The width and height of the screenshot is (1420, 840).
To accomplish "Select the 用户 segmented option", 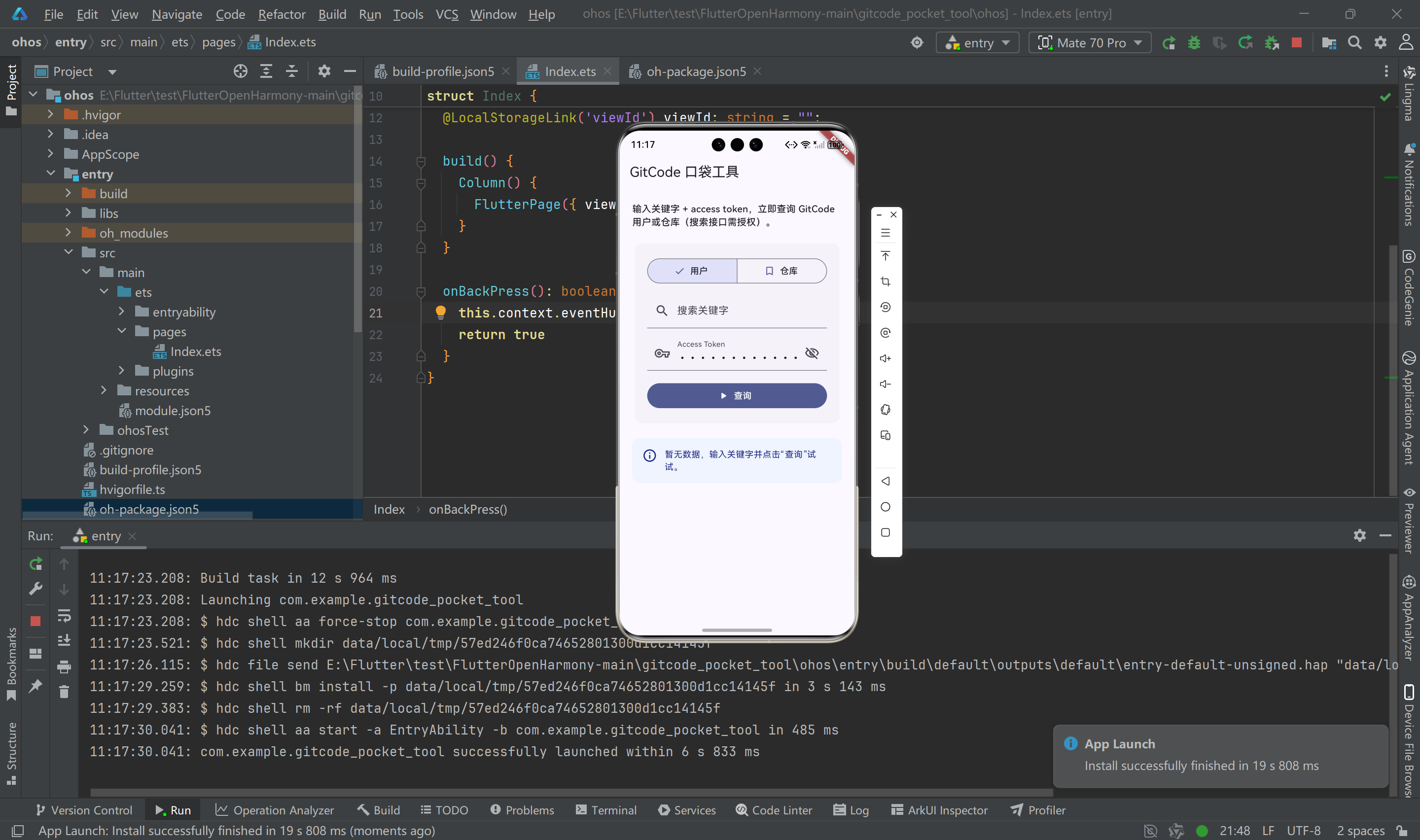I will (x=692, y=271).
